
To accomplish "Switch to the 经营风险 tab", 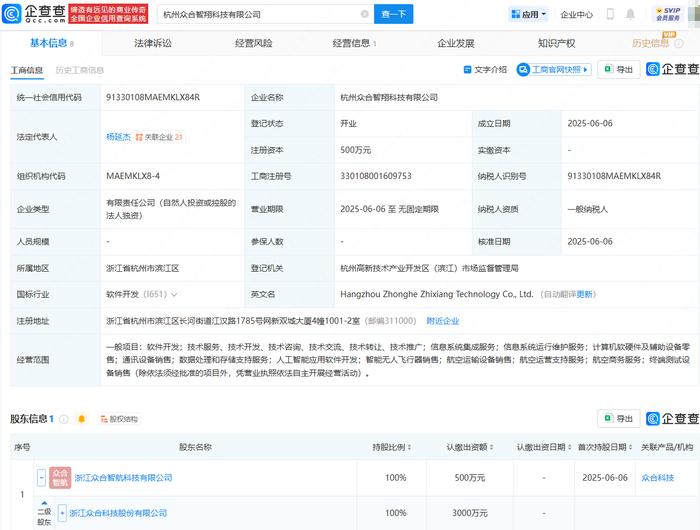I will click(254, 43).
